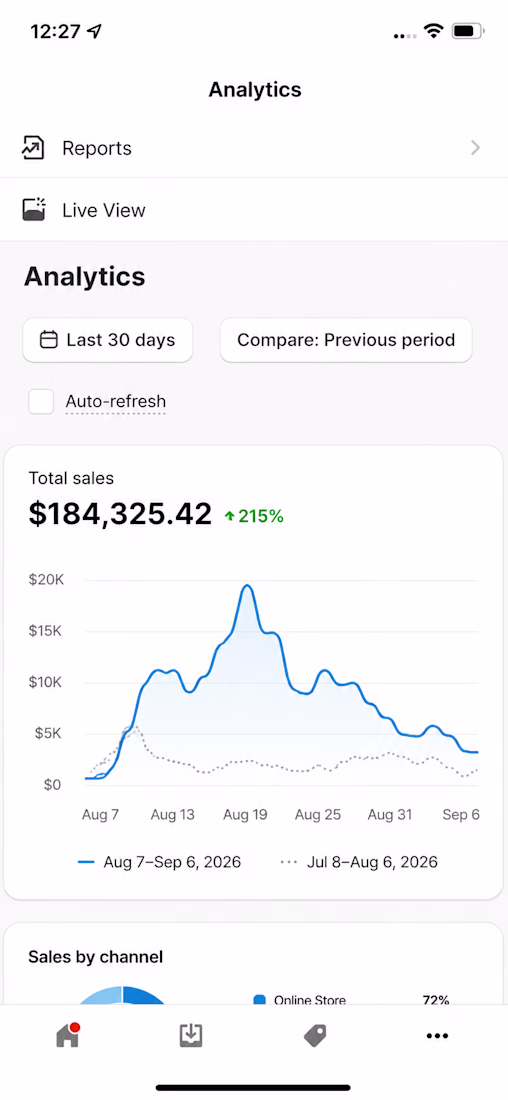Tap the $20K axis label
This screenshot has height=1100, width=508.
[46, 579]
